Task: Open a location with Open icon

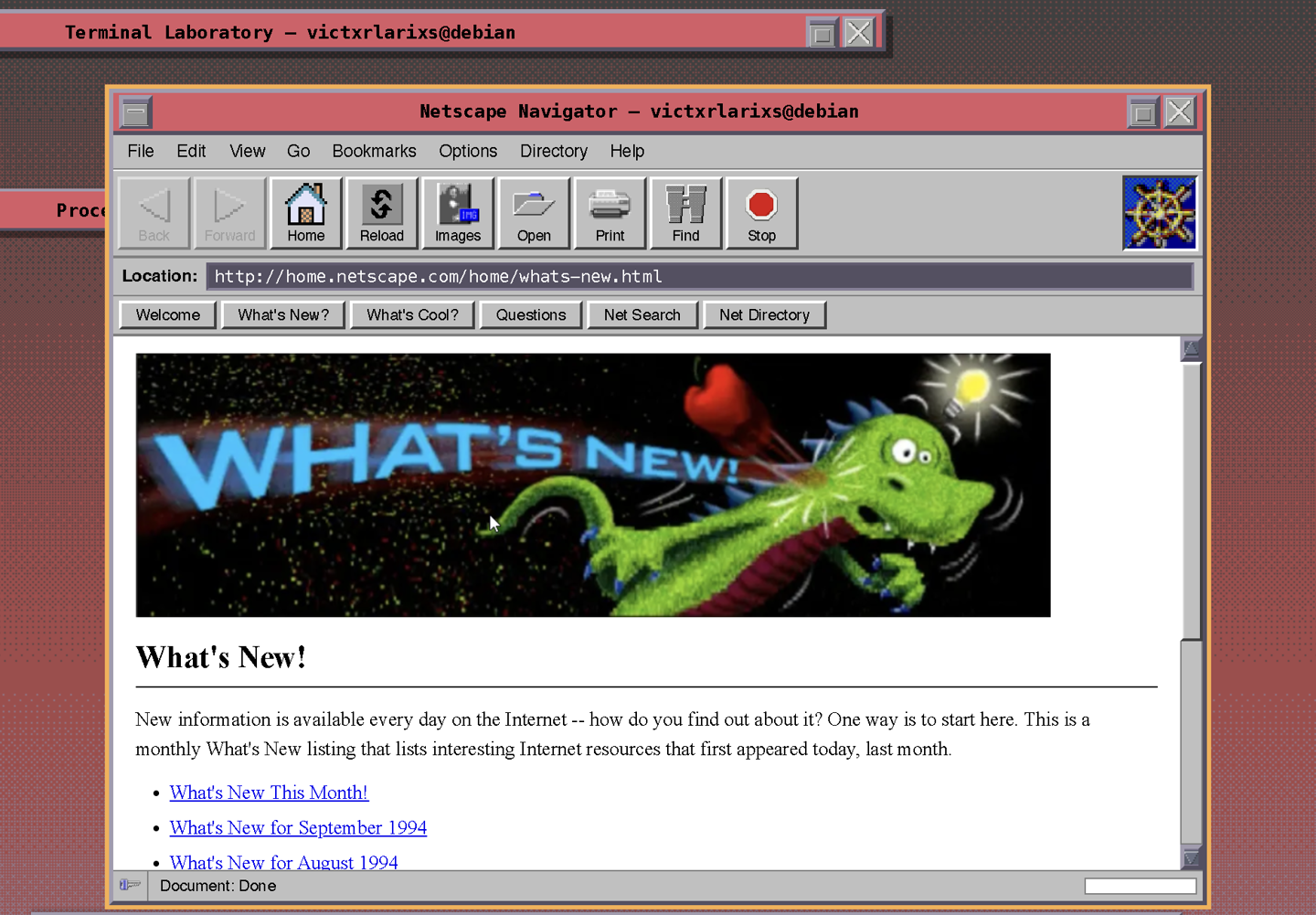Action: point(534,213)
